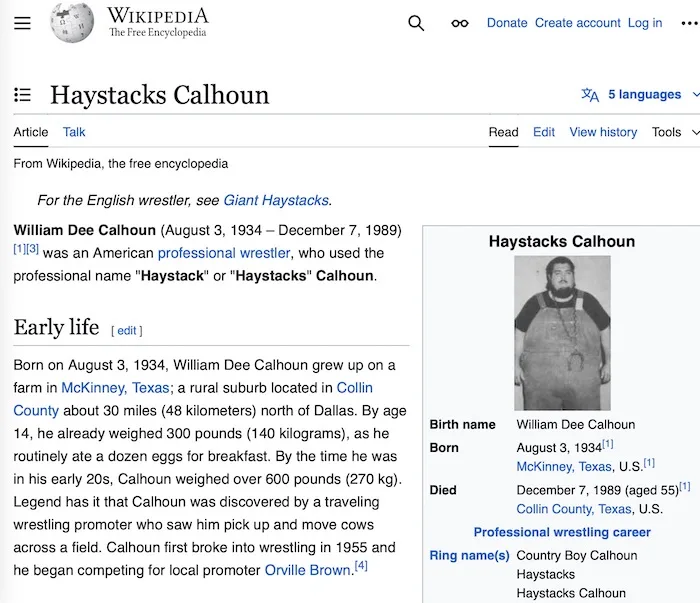This screenshot has height=603, width=700.
Task: Click citation reference [4]
Action: 361,566
